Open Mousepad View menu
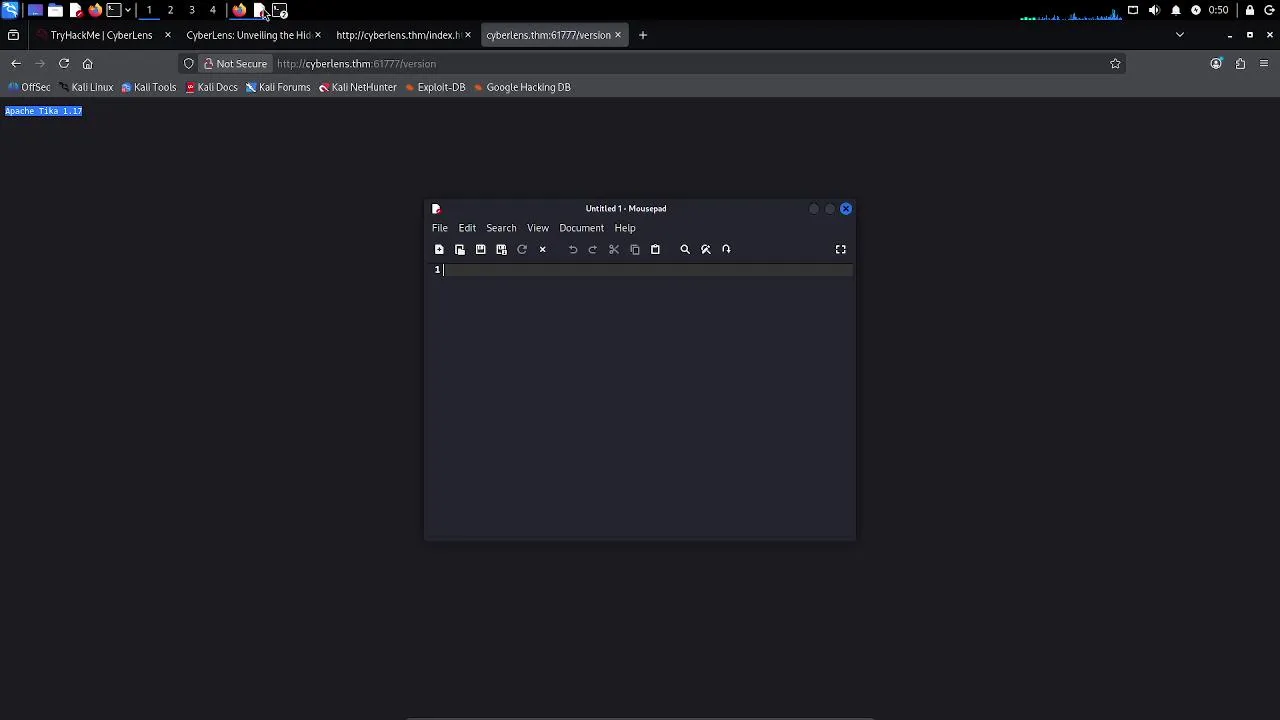 click(x=538, y=228)
